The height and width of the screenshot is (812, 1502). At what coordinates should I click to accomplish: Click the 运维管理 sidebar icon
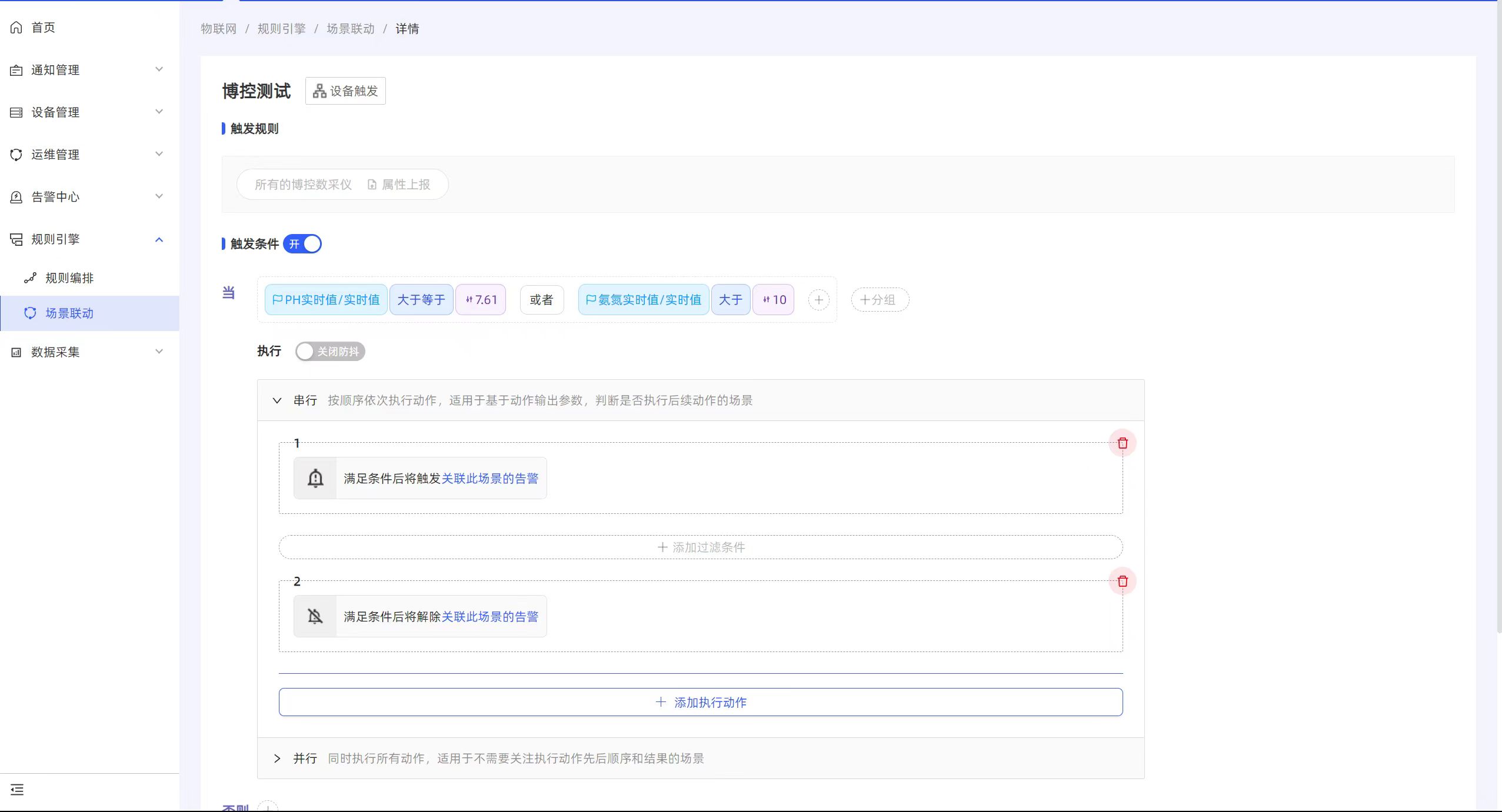[x=16, y=155]
